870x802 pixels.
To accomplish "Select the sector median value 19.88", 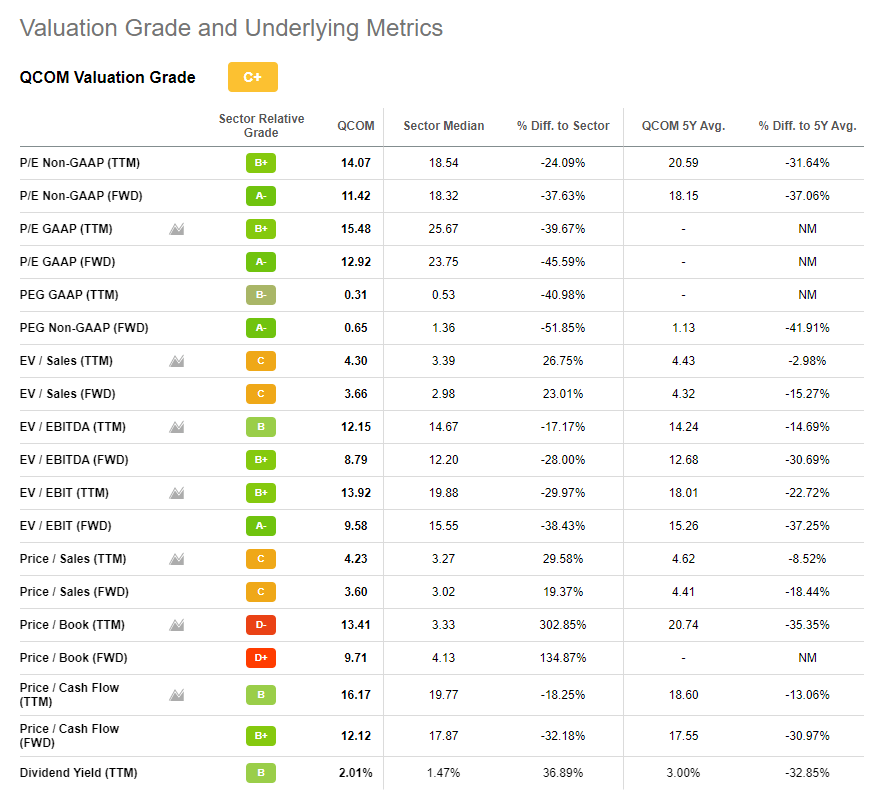I will [x=443, y=493].
